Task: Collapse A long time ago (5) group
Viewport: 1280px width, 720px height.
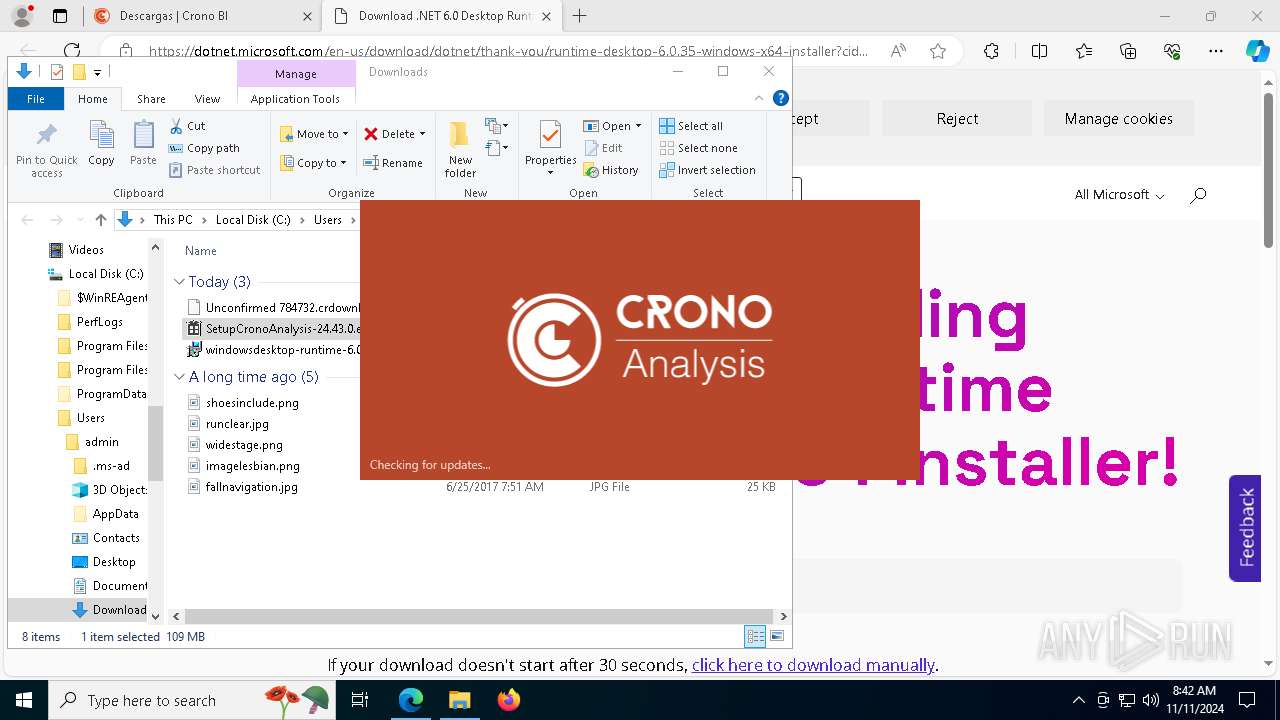Action: (x=180, y=377)
